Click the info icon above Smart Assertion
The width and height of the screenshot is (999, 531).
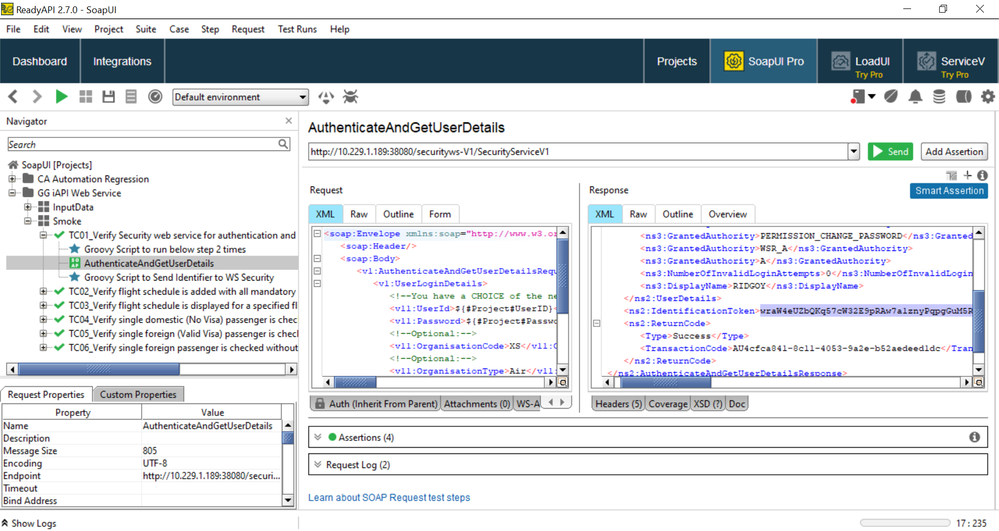983,175
